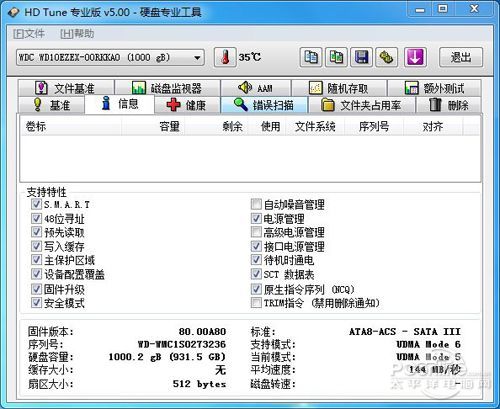Click the floppy disk save icon
This screenshot has height=409, width=500.
[361, 57]
